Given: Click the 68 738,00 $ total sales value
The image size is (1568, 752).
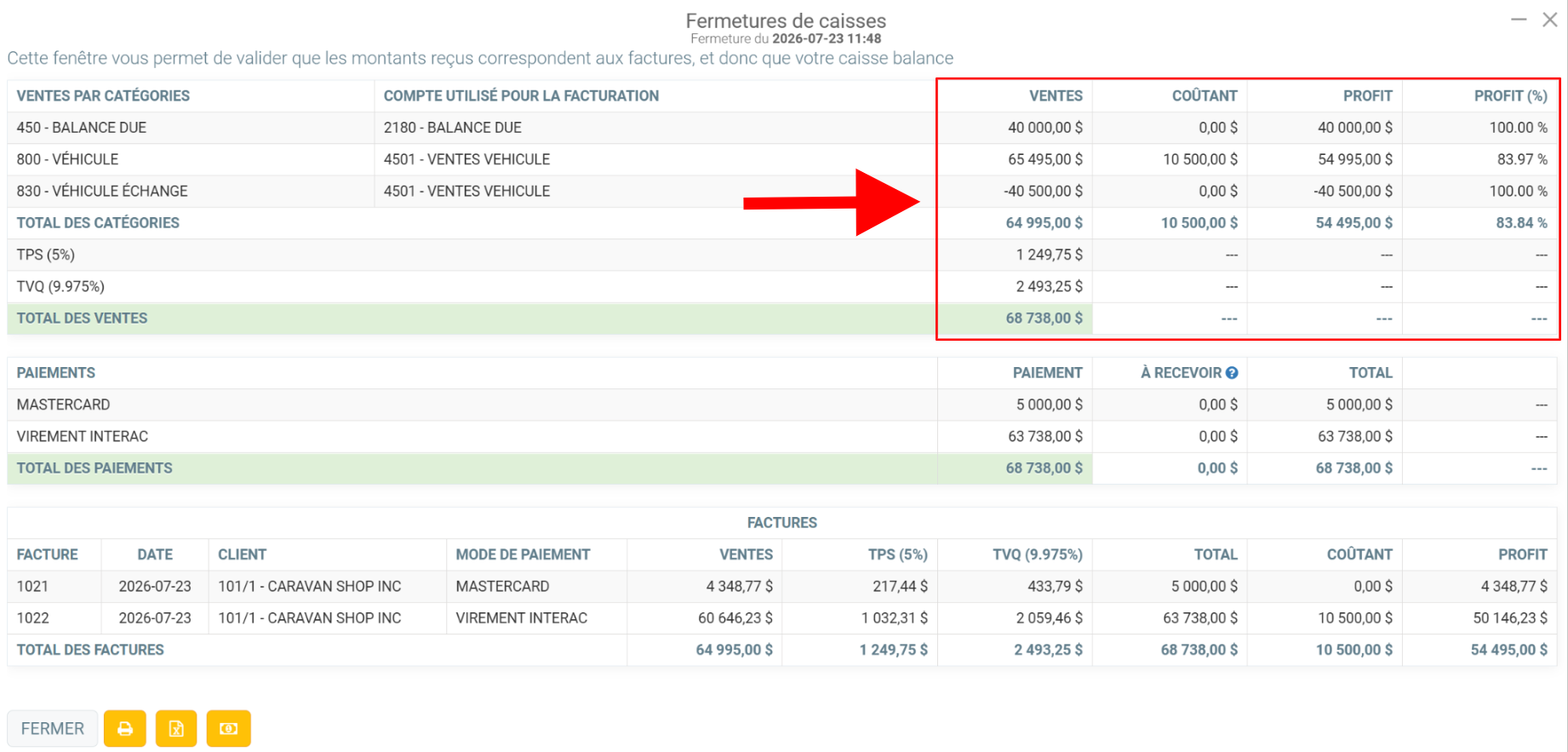Looking at the screenshot, I should click(1044, 319).
